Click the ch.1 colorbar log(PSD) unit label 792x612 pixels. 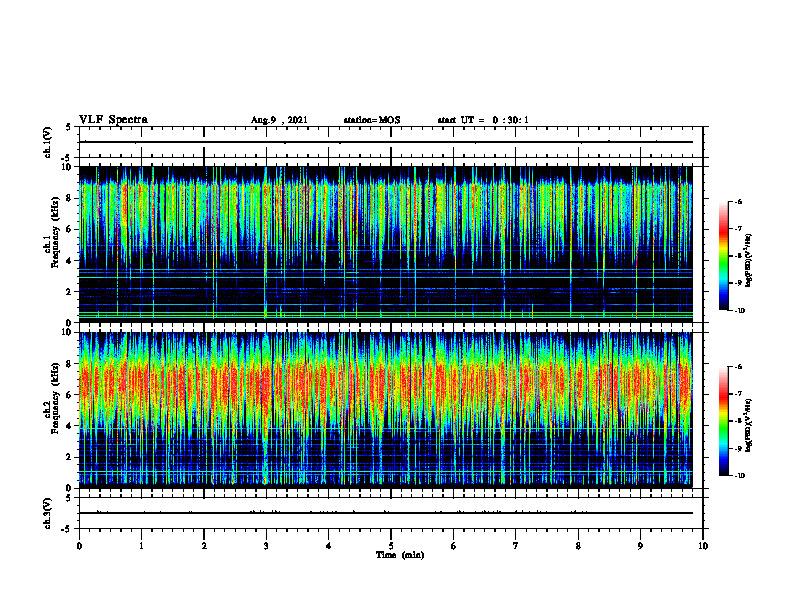(x=749, y=261)
